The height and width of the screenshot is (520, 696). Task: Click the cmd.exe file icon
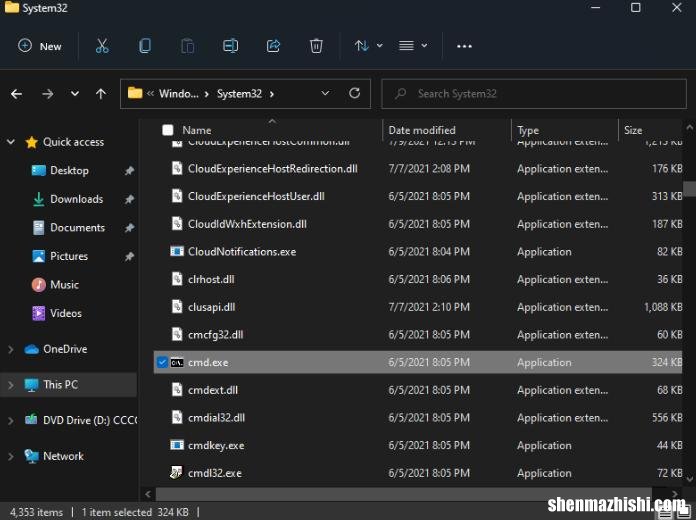[x=177, y=362]
